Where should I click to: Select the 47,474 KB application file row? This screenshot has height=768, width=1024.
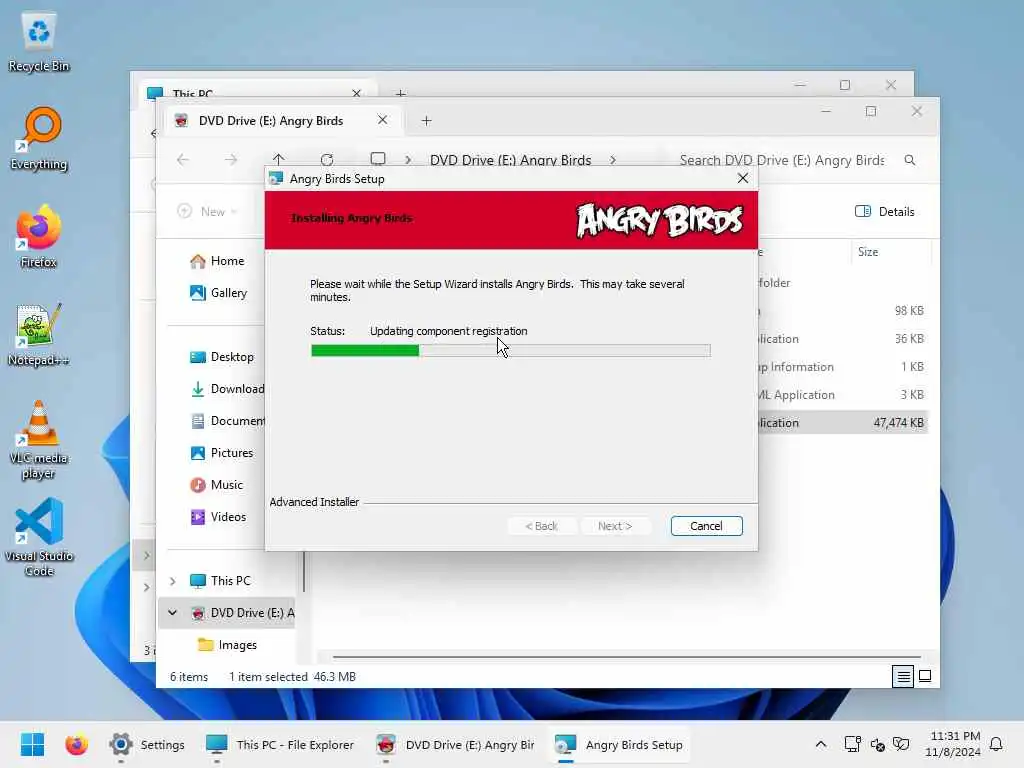click(842, 423)
